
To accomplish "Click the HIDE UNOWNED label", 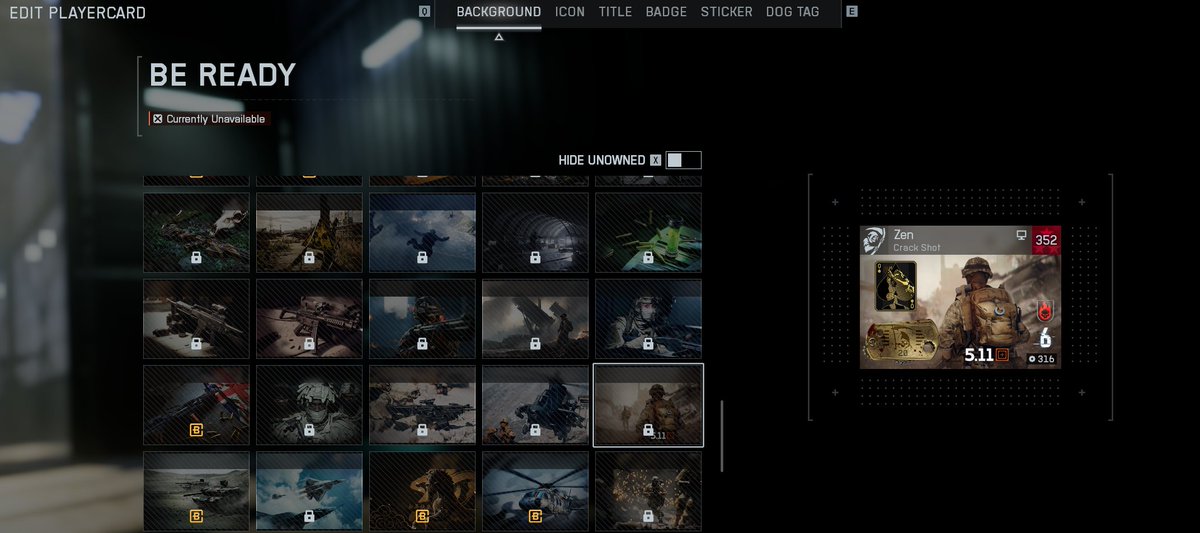I will 602,160.
